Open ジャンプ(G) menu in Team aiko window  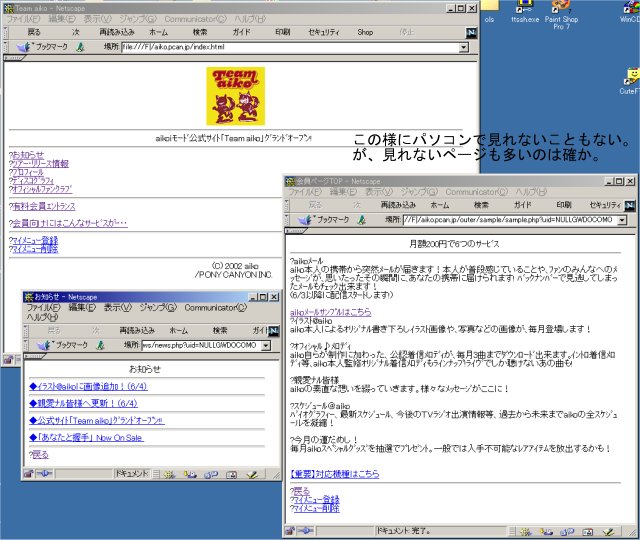[138, 19]
